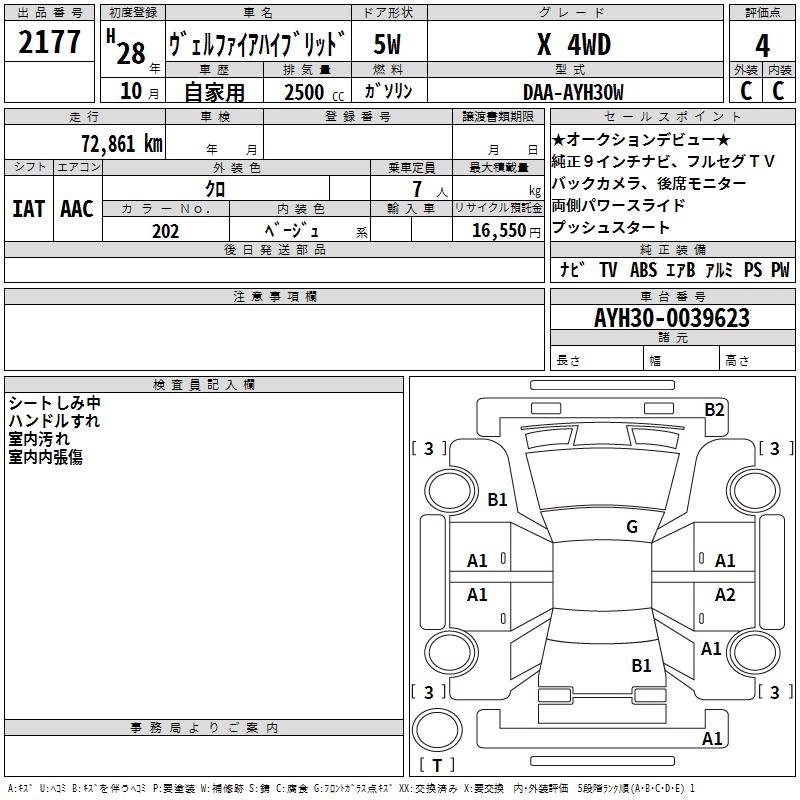The width and height of the screenshot is (800, 800).
Task: Click the バックカメラ、後席モニター line
Action: 649,183
